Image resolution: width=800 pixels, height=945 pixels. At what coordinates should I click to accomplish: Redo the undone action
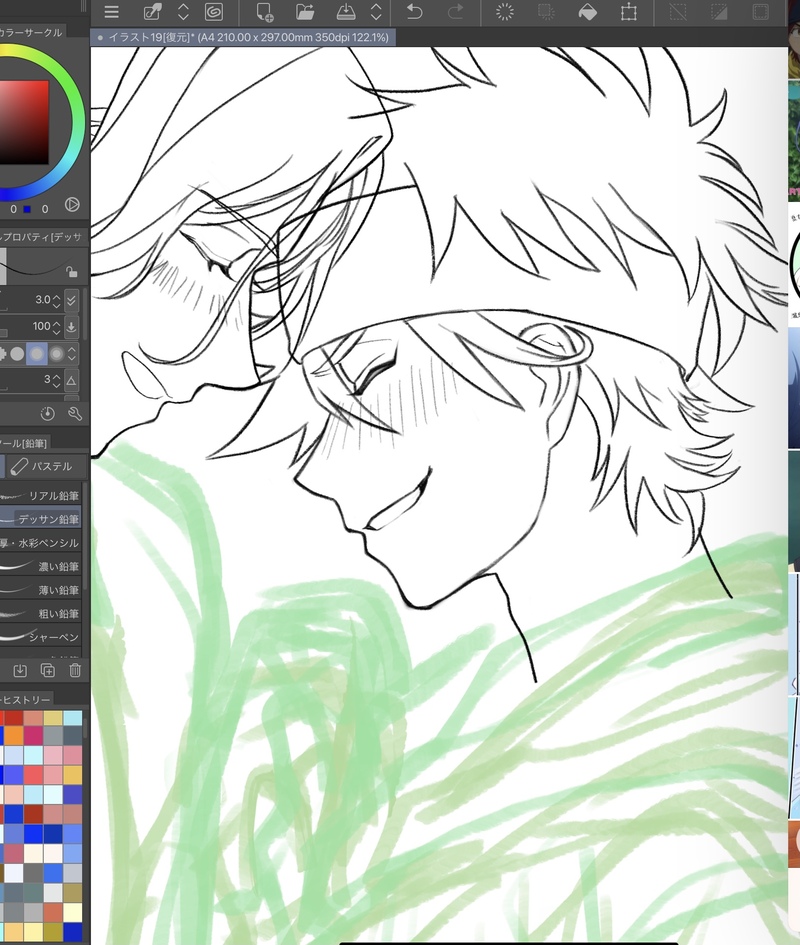click(x=456, y=12)
